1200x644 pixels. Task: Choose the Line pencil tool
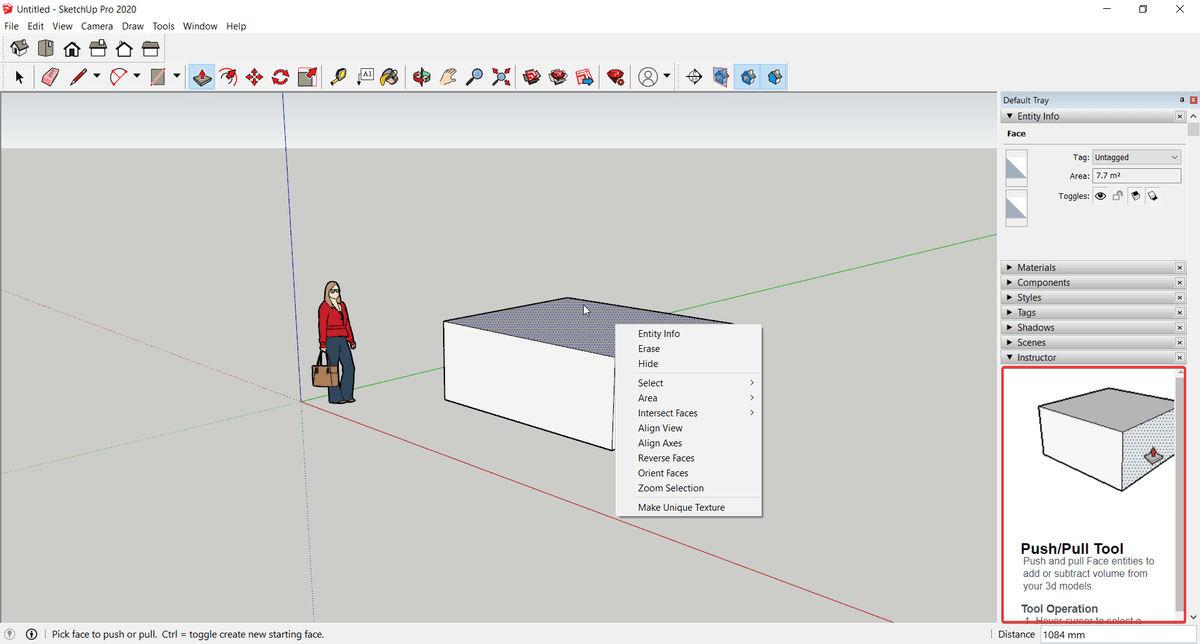click(x=79, y=77)
